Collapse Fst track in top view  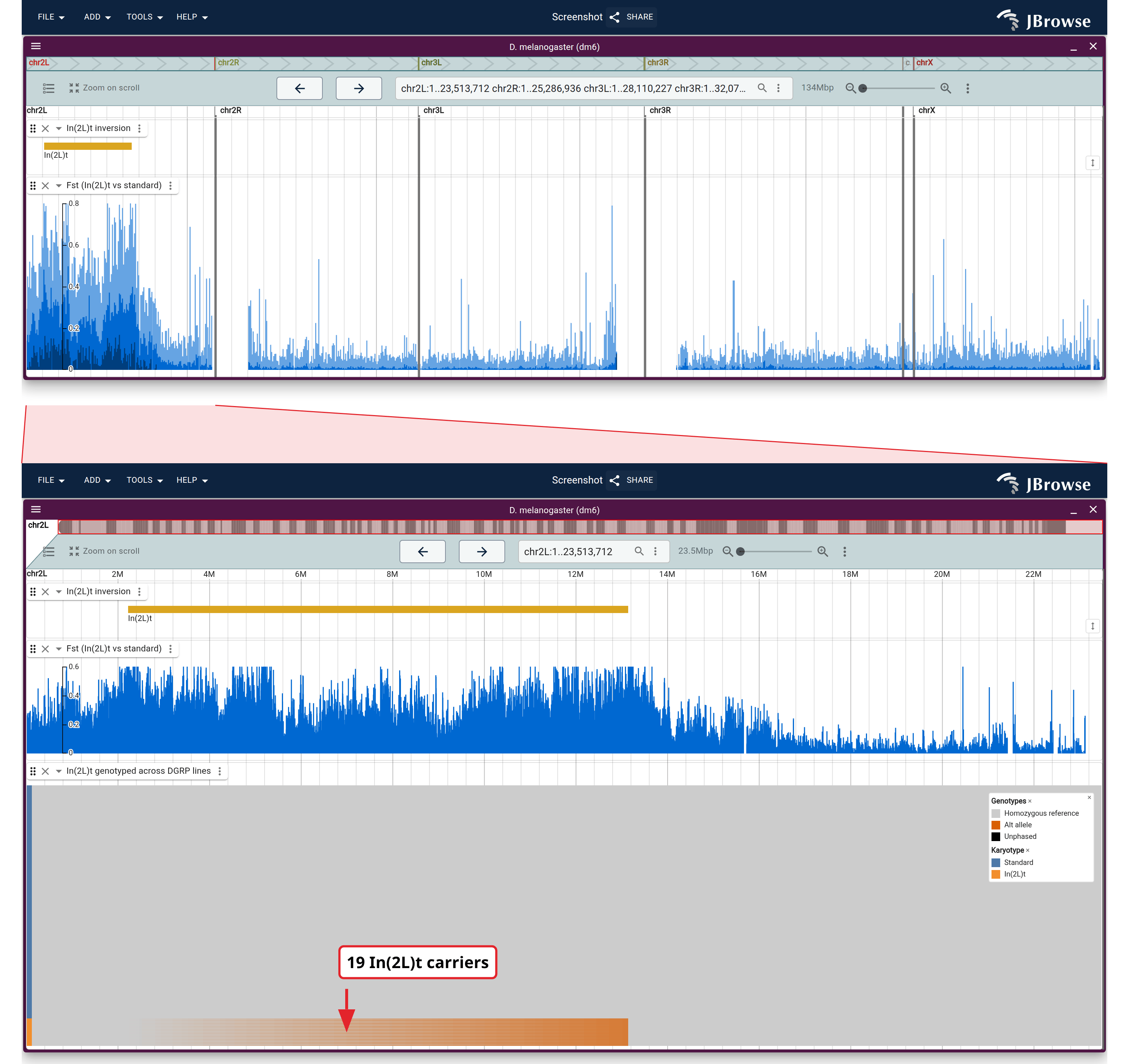click(59, 186)
